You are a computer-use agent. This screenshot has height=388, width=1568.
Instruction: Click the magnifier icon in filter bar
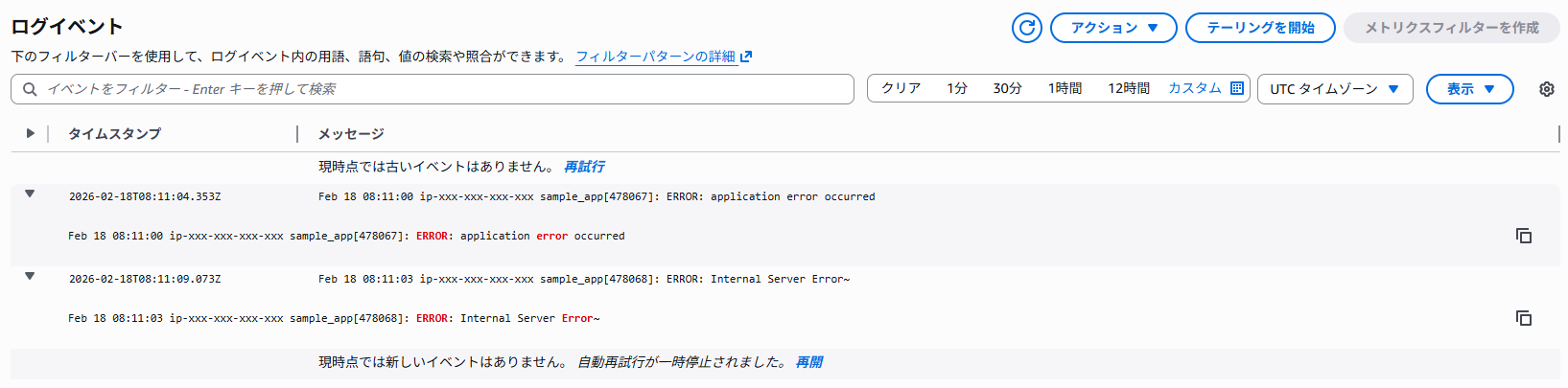point(30,89)
